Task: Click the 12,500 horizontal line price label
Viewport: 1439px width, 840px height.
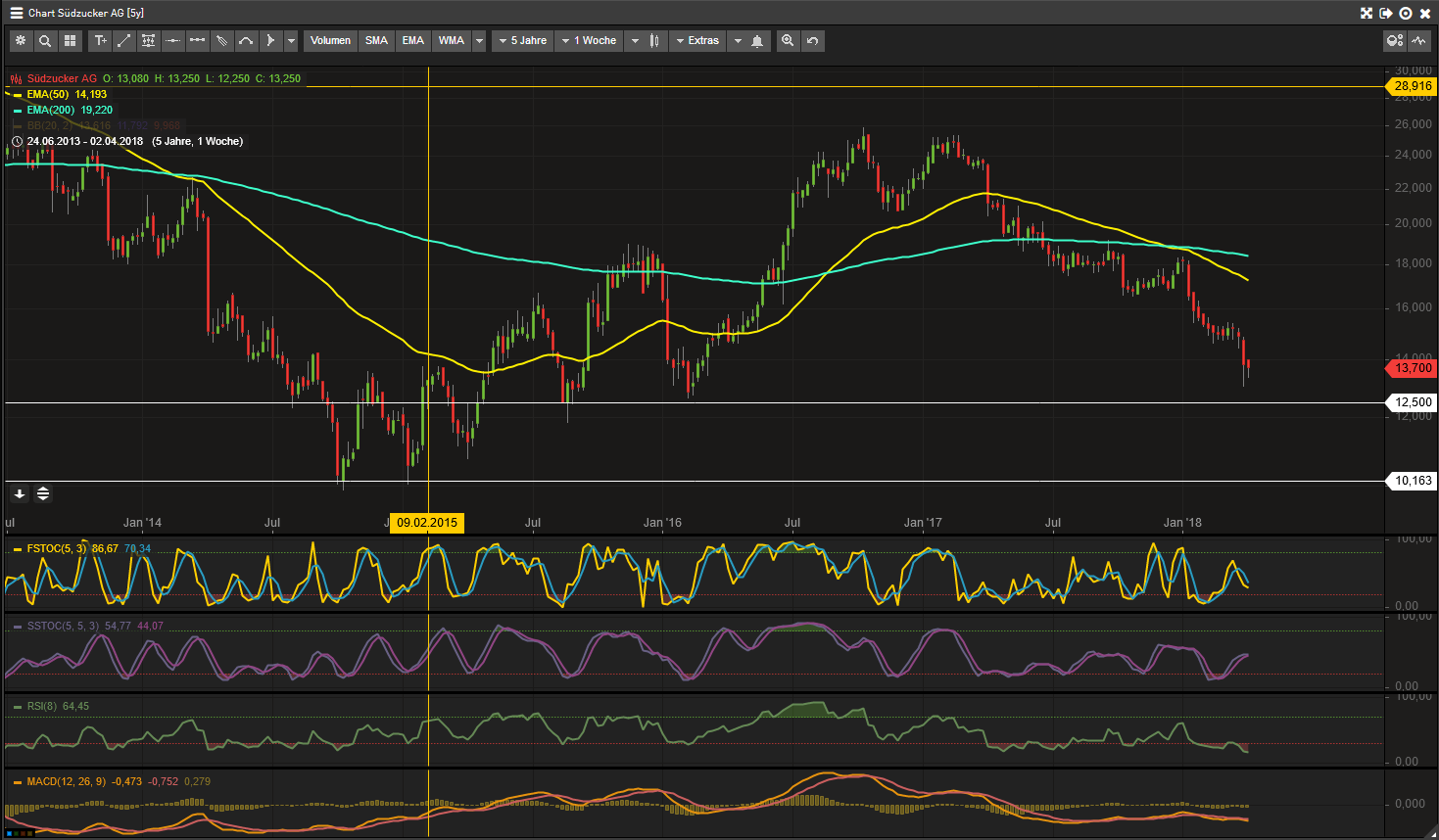Action: point(1413,402)
